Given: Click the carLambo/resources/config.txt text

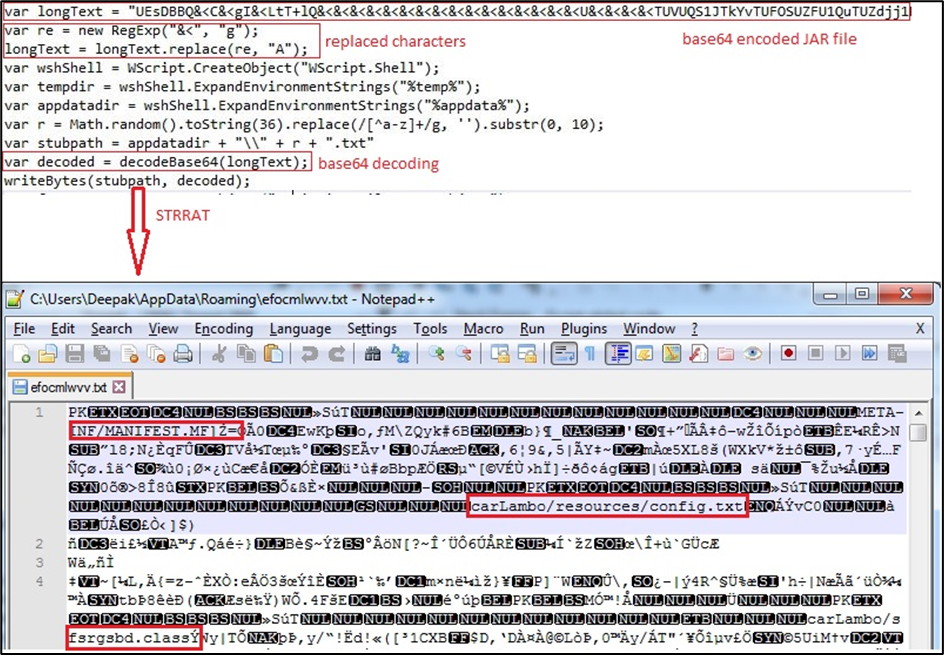Looking at the screenshot, I should click(x=608, y=506).
